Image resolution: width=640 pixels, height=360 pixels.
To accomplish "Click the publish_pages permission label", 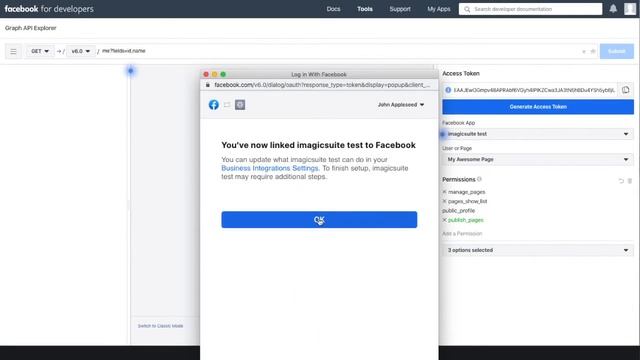I will tap(466, 220).
